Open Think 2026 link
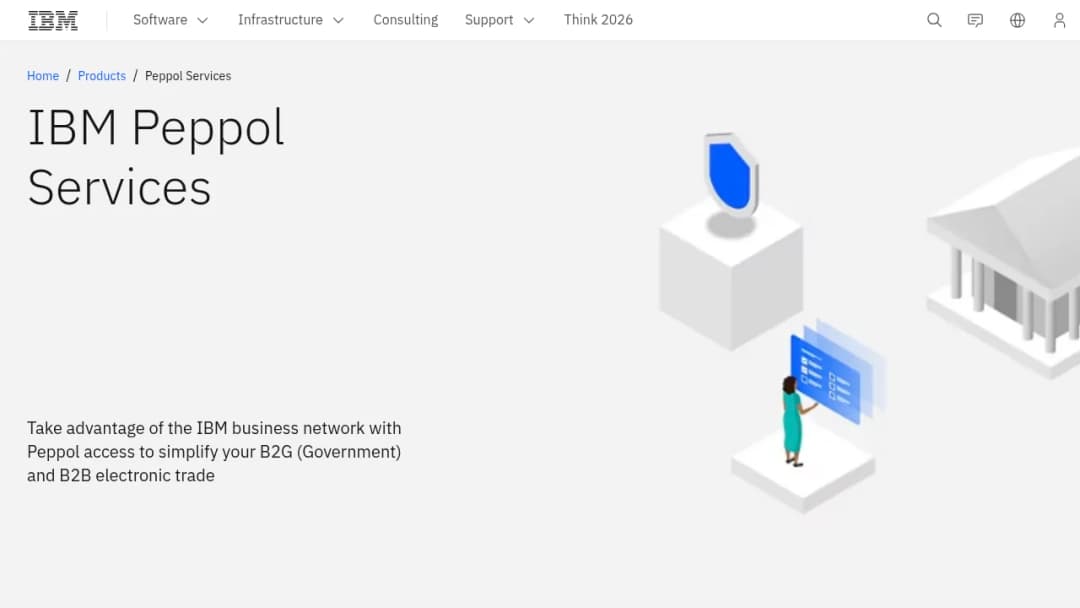1080x608 pixels. click(x=598, y=20)
